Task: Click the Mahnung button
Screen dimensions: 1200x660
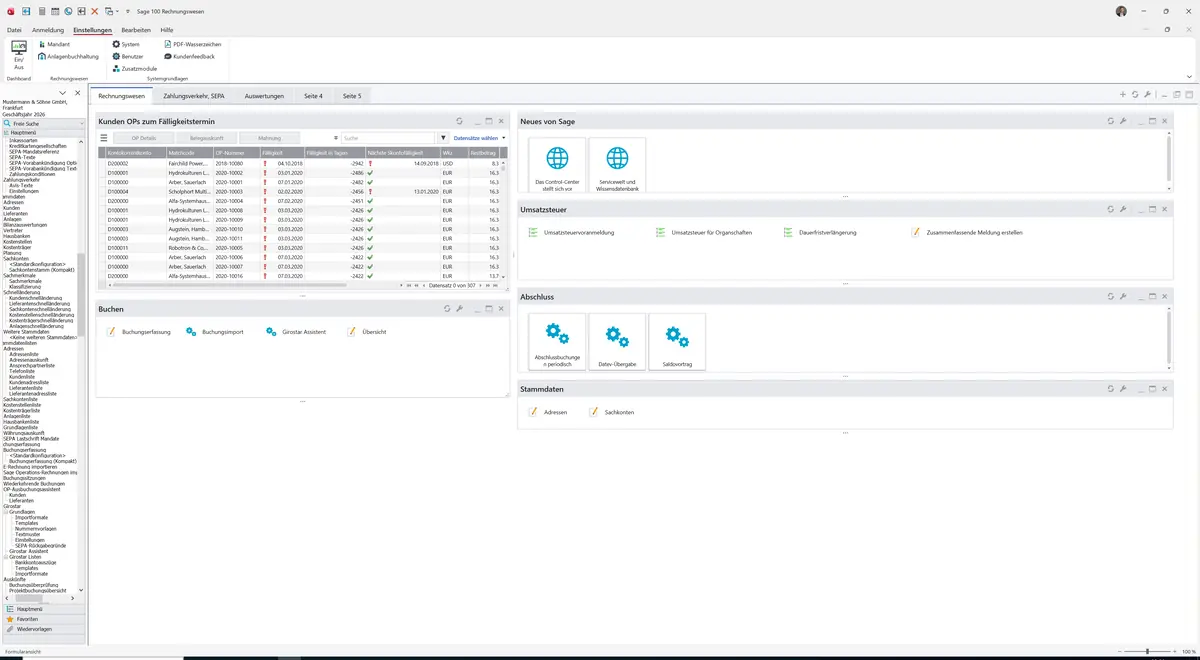Action: pos(270,138)
